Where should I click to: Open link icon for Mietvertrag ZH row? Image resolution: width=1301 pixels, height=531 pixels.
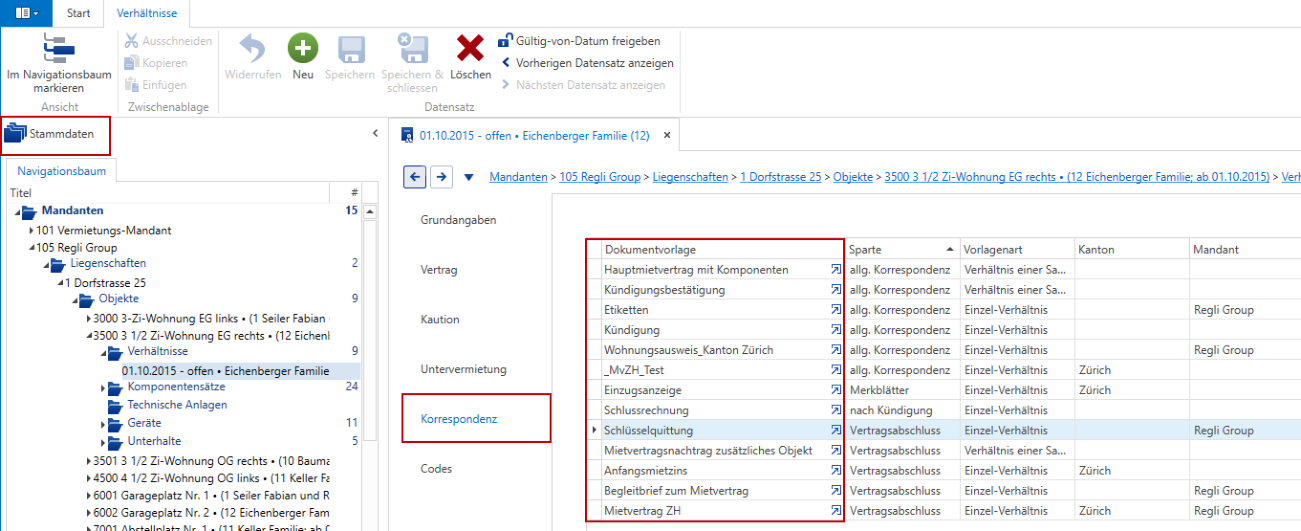[835, 511]
